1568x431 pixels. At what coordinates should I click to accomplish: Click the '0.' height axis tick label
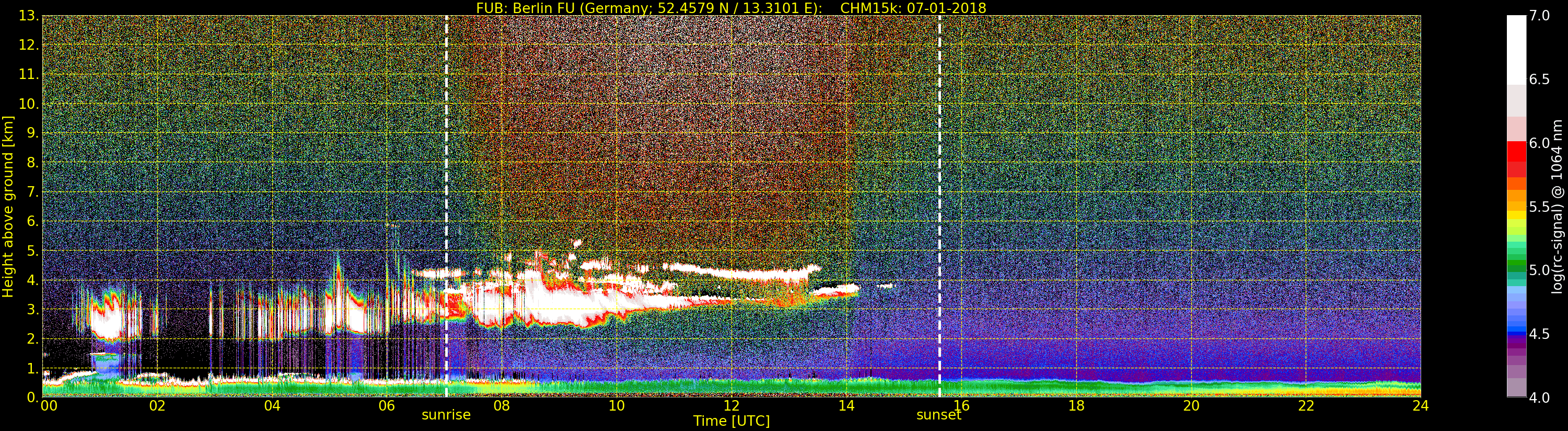click(33, 398)
